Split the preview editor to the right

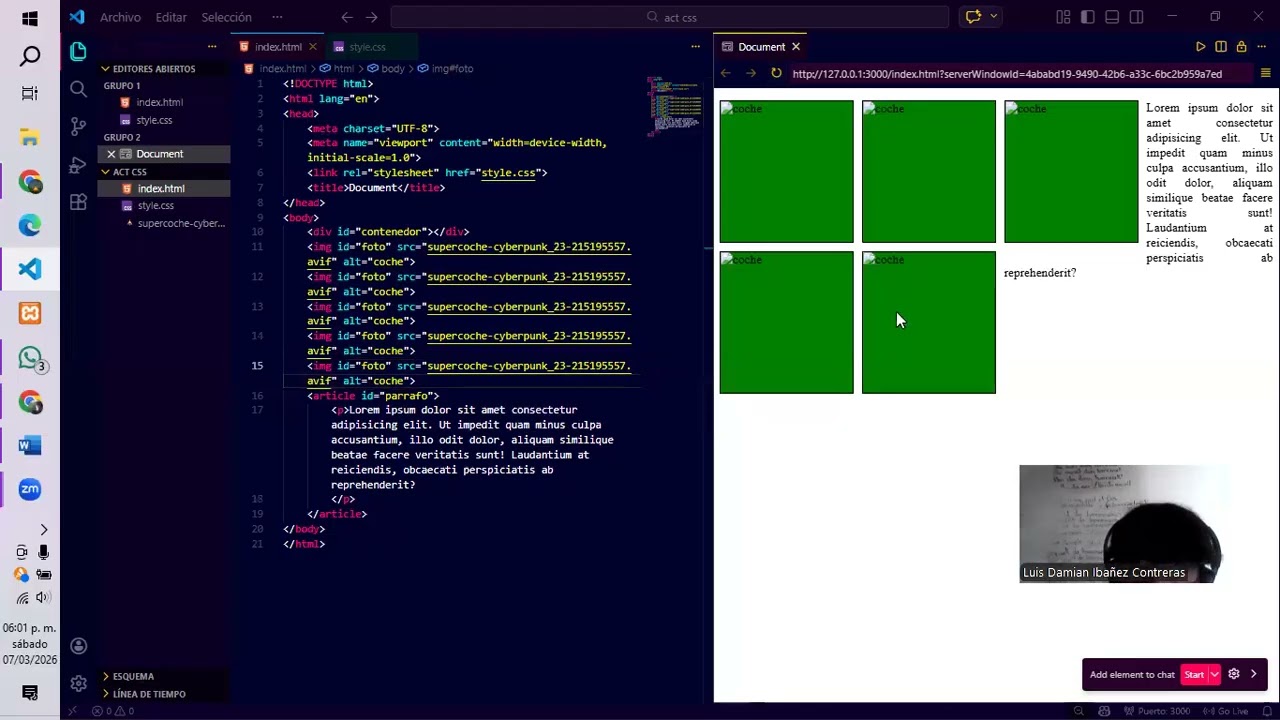[1221, 47]
